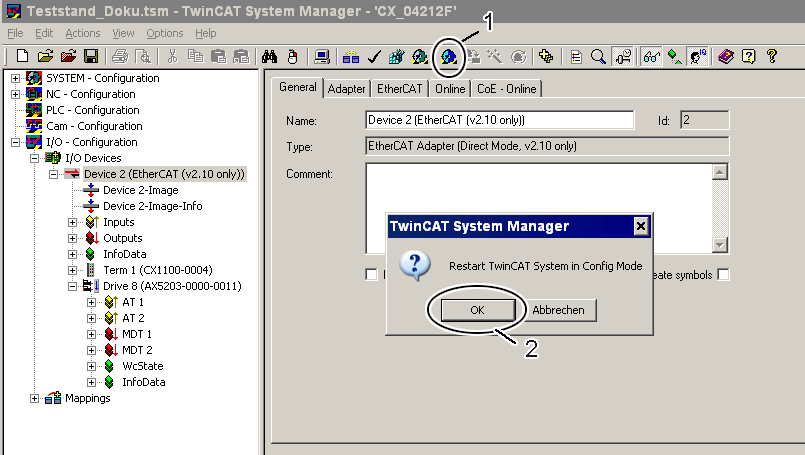Click the New file toolbar icon
Image resolution: width=805 pixels, height=455 pixels.
22,56
